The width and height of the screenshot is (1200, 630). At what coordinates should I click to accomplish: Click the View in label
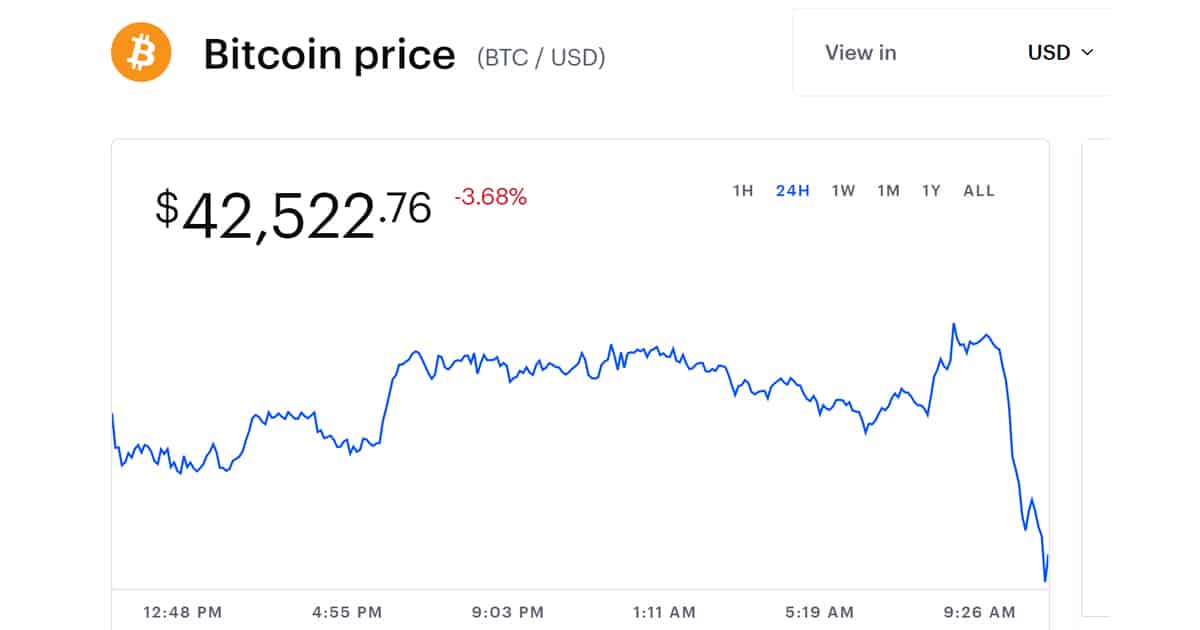(860, 53)
